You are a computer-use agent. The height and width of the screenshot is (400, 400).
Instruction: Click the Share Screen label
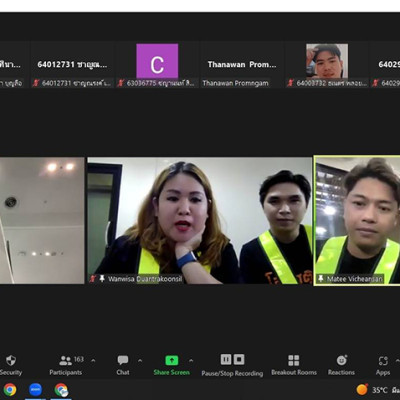[x=172, y=372]
